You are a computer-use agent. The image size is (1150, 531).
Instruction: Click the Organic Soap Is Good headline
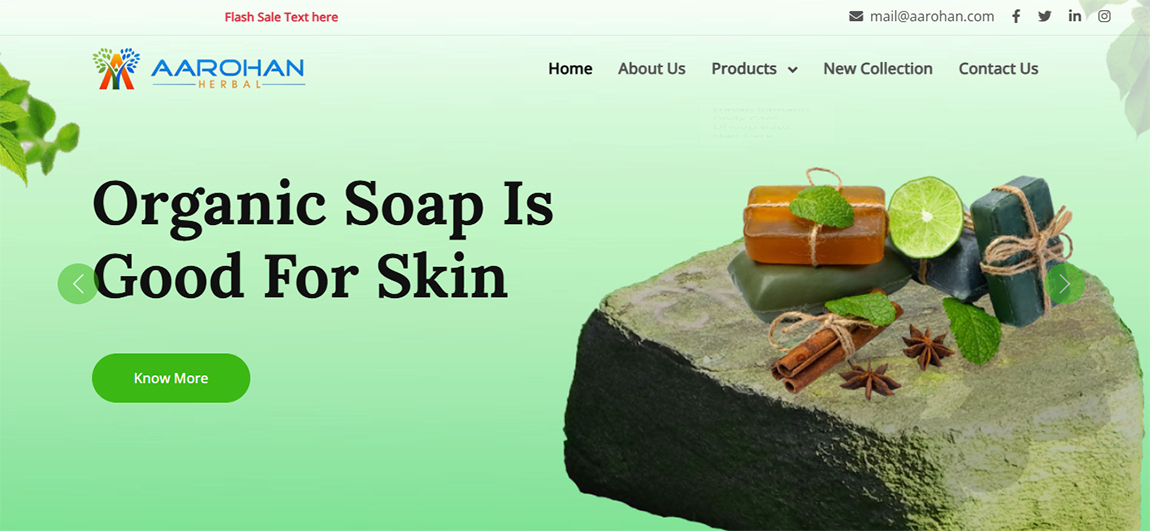(x=323, y=241)
